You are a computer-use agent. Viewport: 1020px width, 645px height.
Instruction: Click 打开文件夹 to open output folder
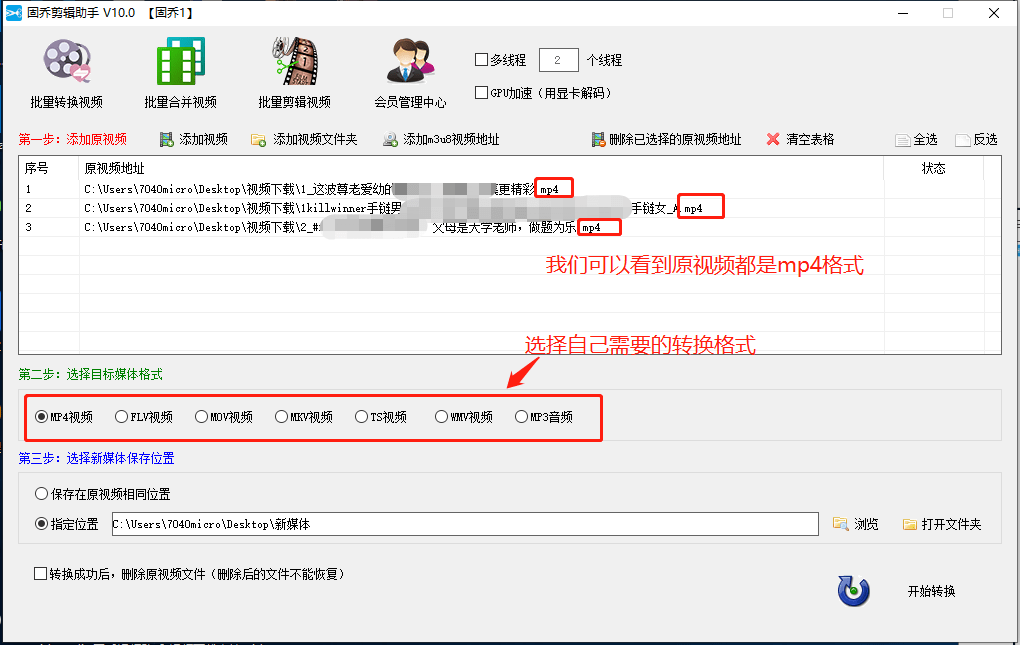coord(941,524)
